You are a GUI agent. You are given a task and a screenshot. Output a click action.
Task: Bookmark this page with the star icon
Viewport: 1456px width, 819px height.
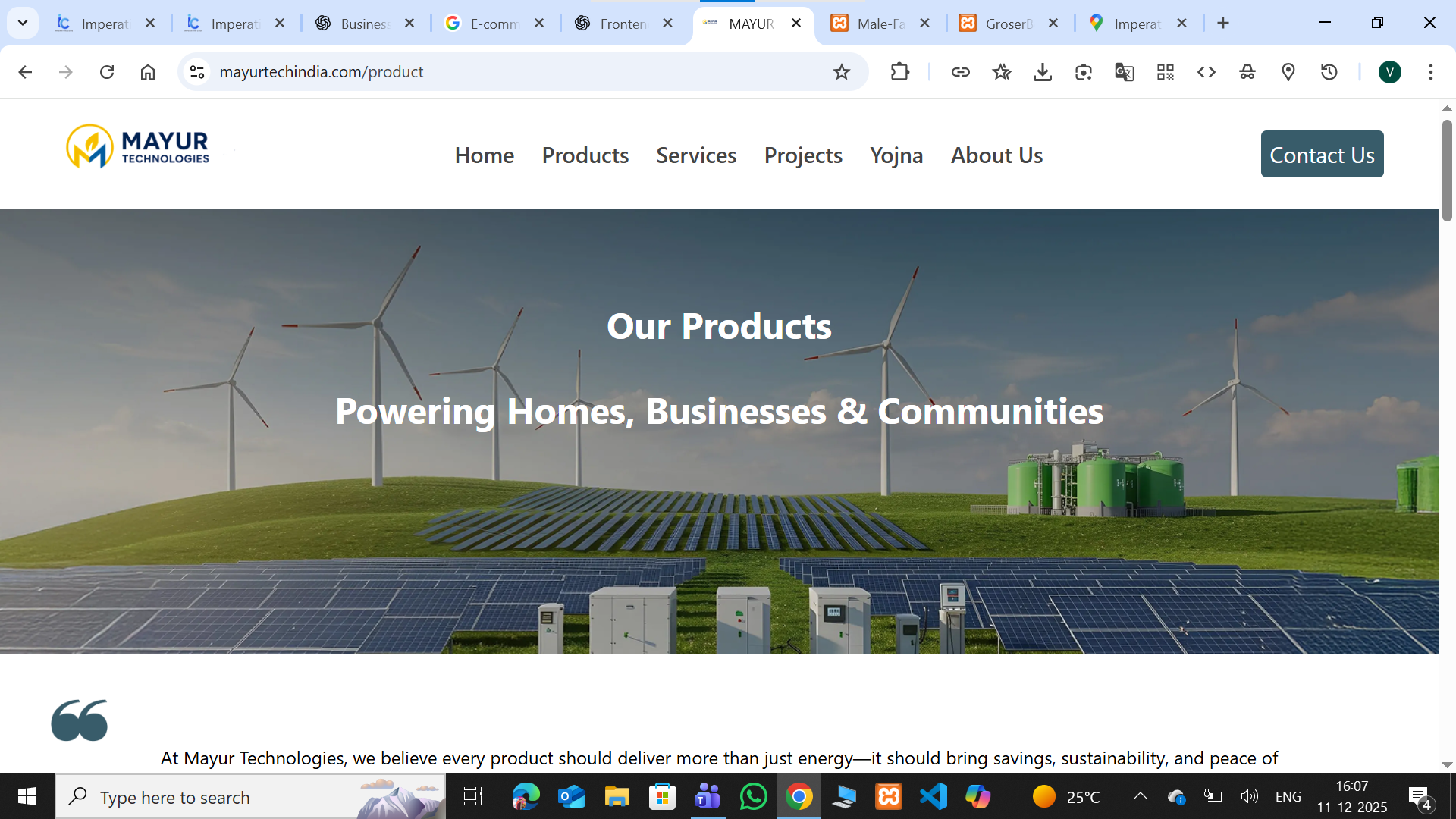[x=843, y=72]
